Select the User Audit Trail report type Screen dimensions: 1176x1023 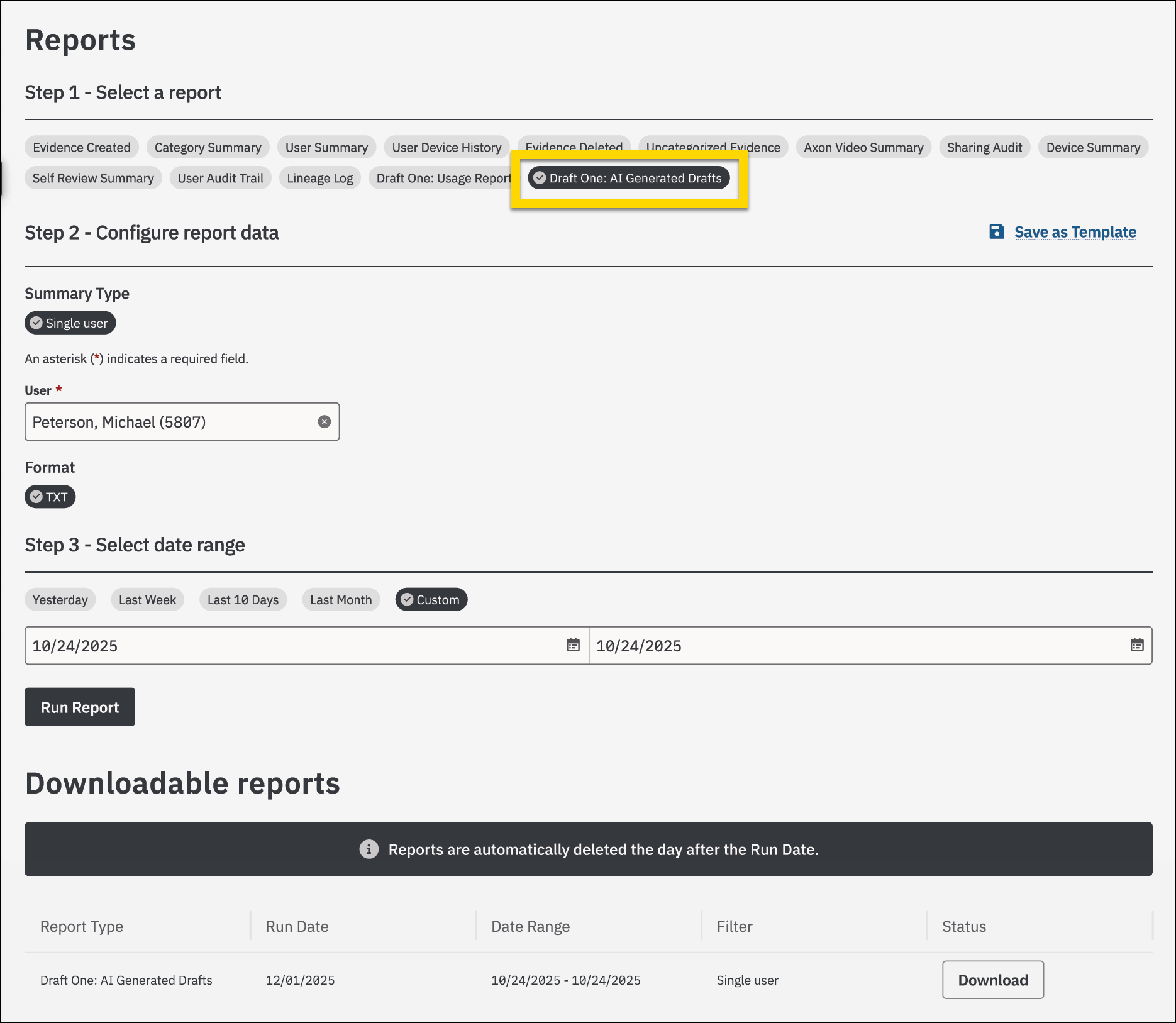click(221, 178)
